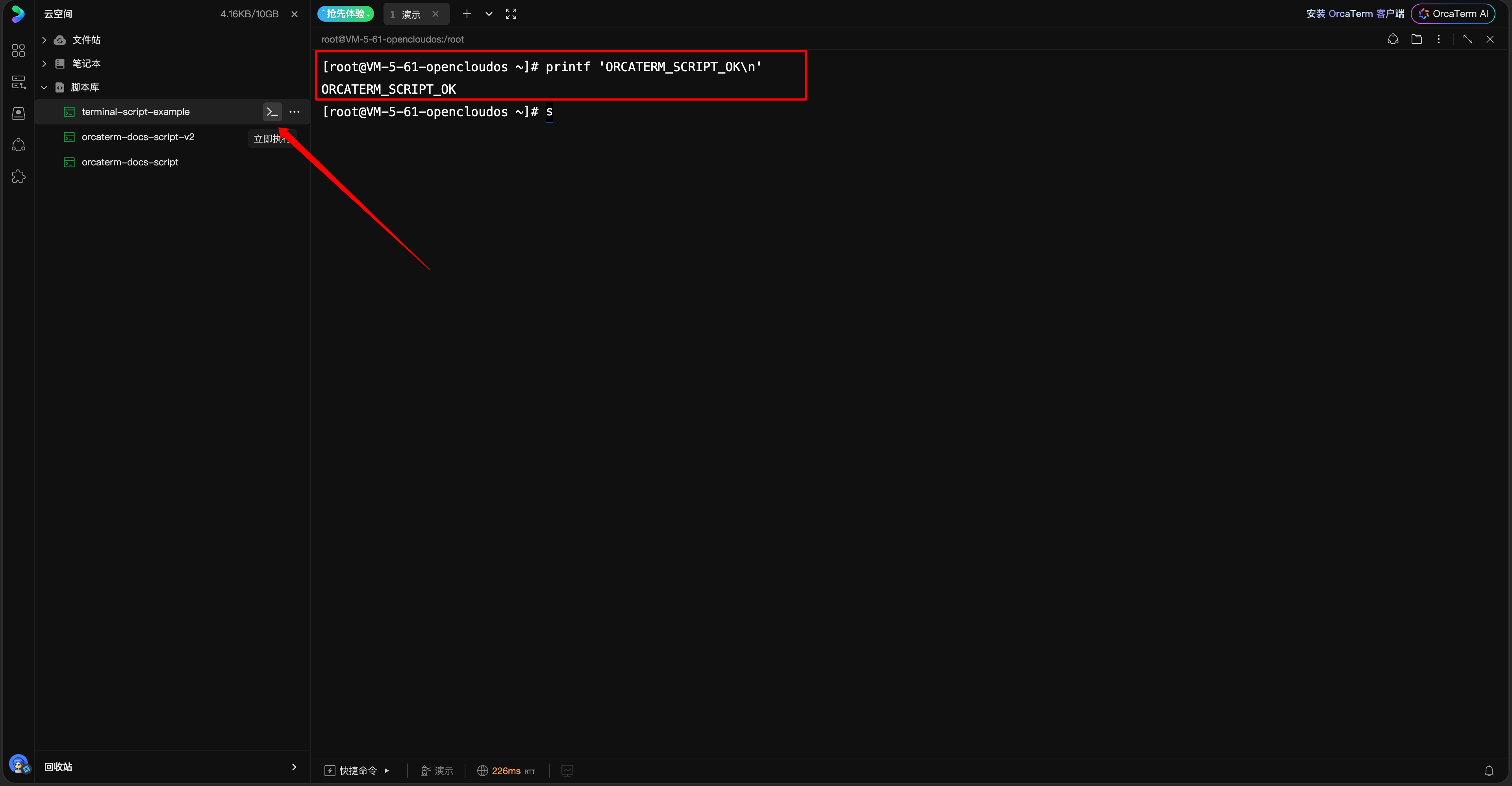1512x786 pixels.
Task: Open the dashboard grid icon in sidebar
Action: (19, 50)
